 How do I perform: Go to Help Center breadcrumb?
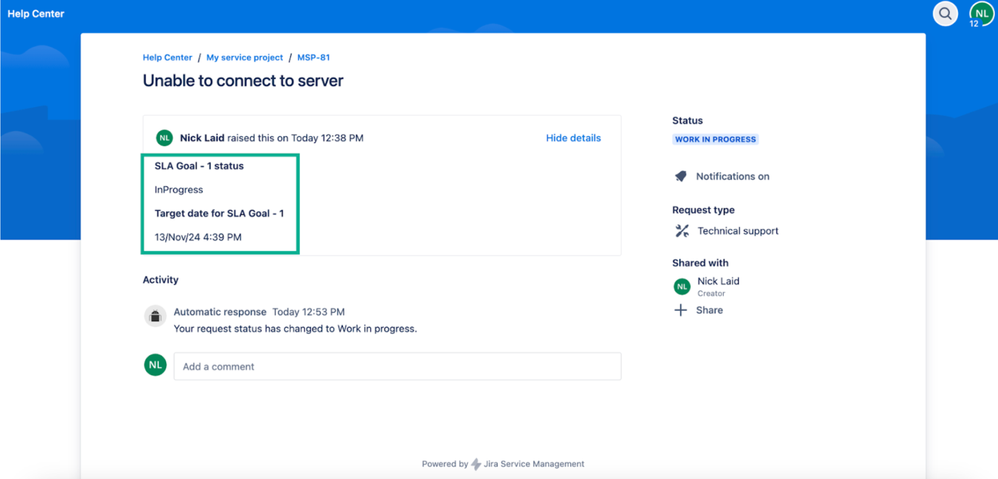[167, 57]
